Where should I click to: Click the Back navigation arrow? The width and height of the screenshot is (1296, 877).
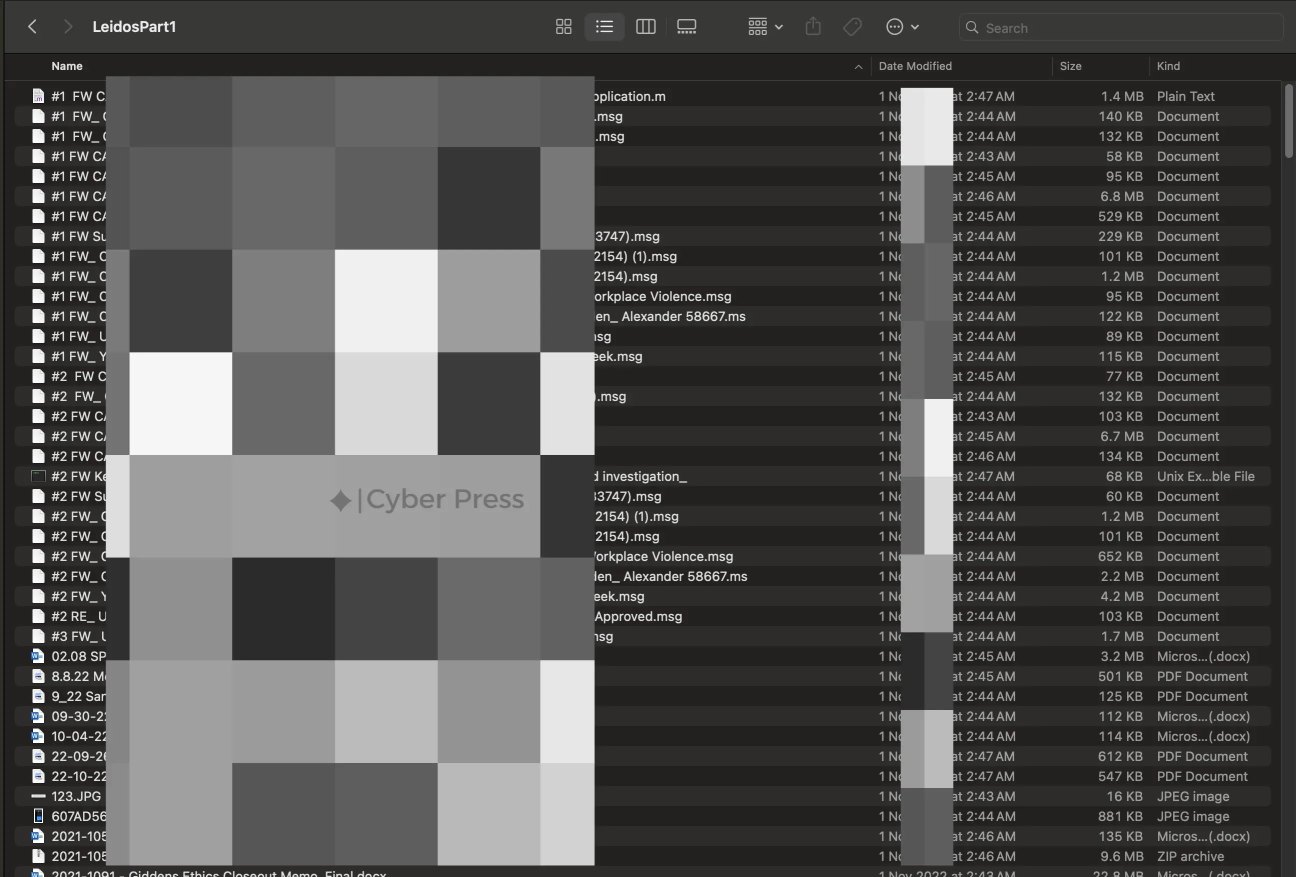coord(33,27)
